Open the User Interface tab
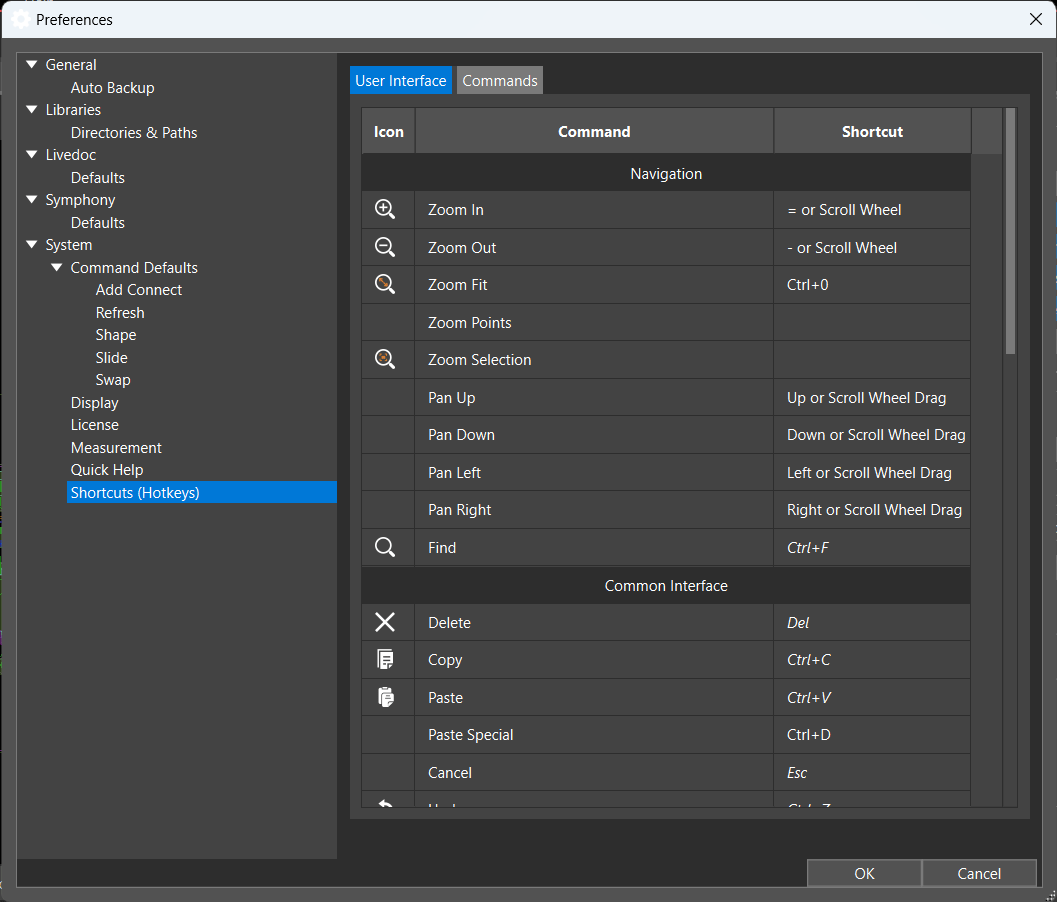 (x=400, y=80)
